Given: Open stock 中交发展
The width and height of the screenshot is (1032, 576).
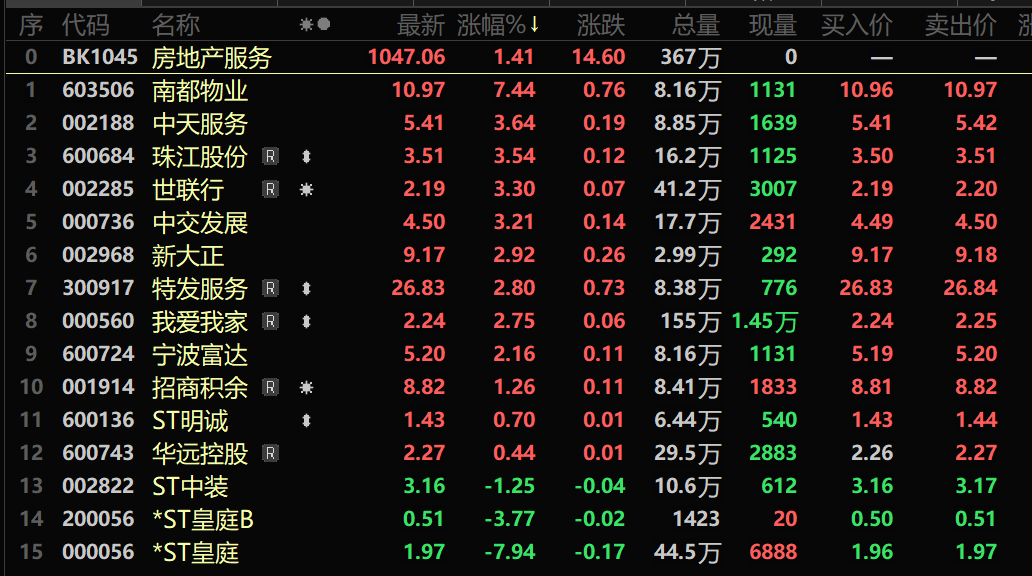Looking at the screenshot, I should (x=200, y=222).
